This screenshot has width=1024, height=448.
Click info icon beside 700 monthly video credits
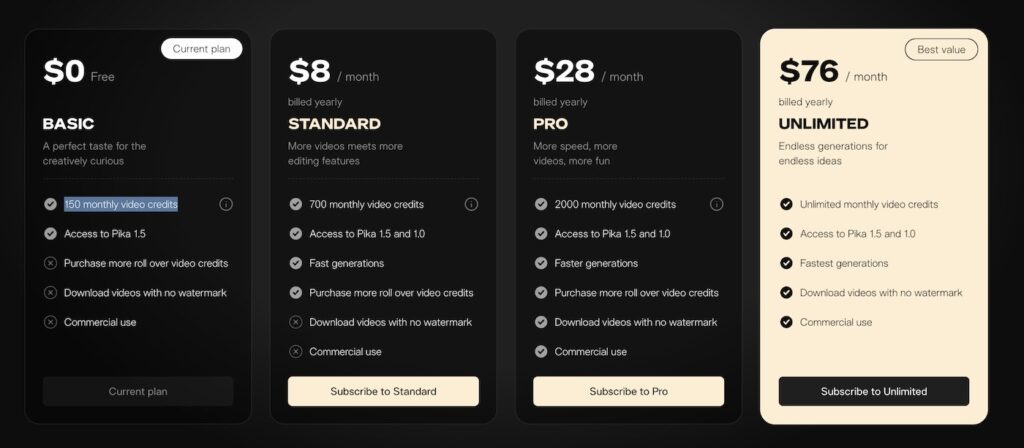point(471,204)
